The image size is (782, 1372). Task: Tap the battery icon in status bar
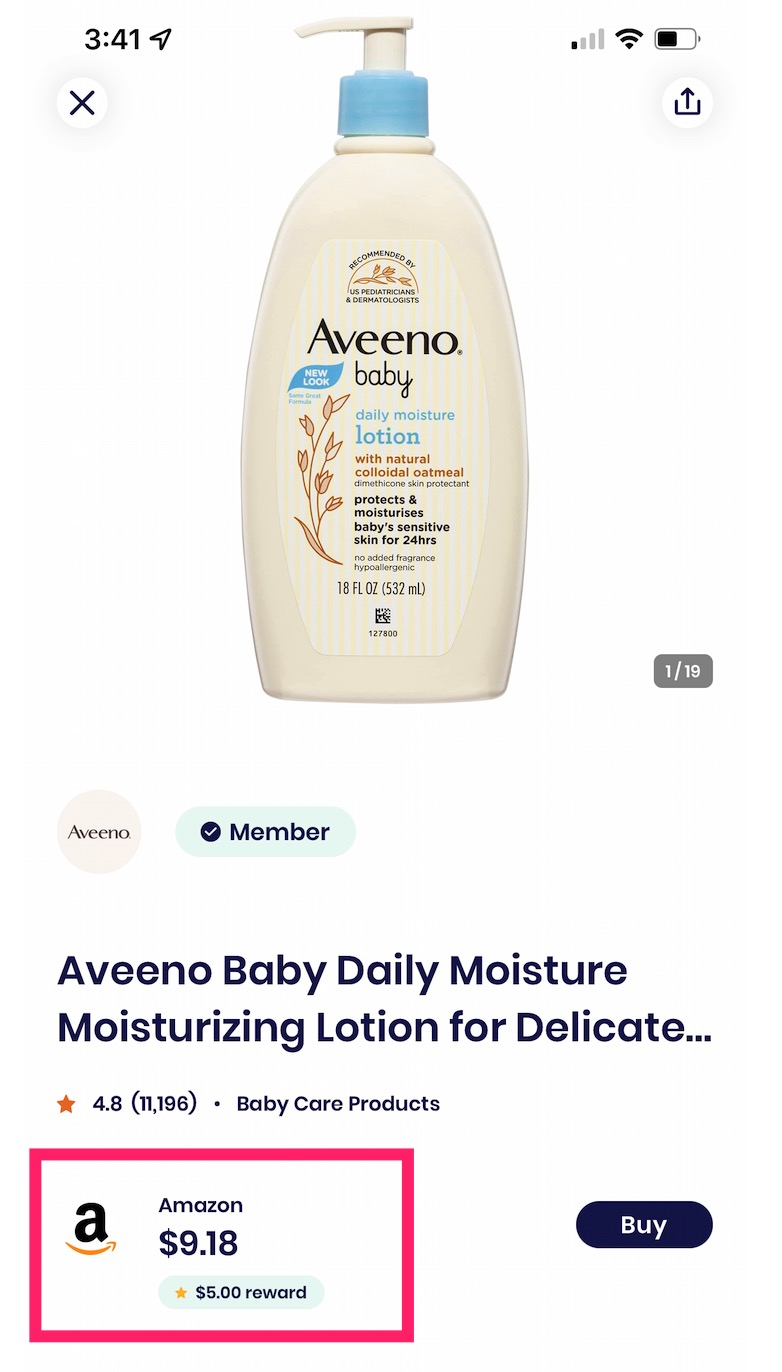click(x=677, y=39)
